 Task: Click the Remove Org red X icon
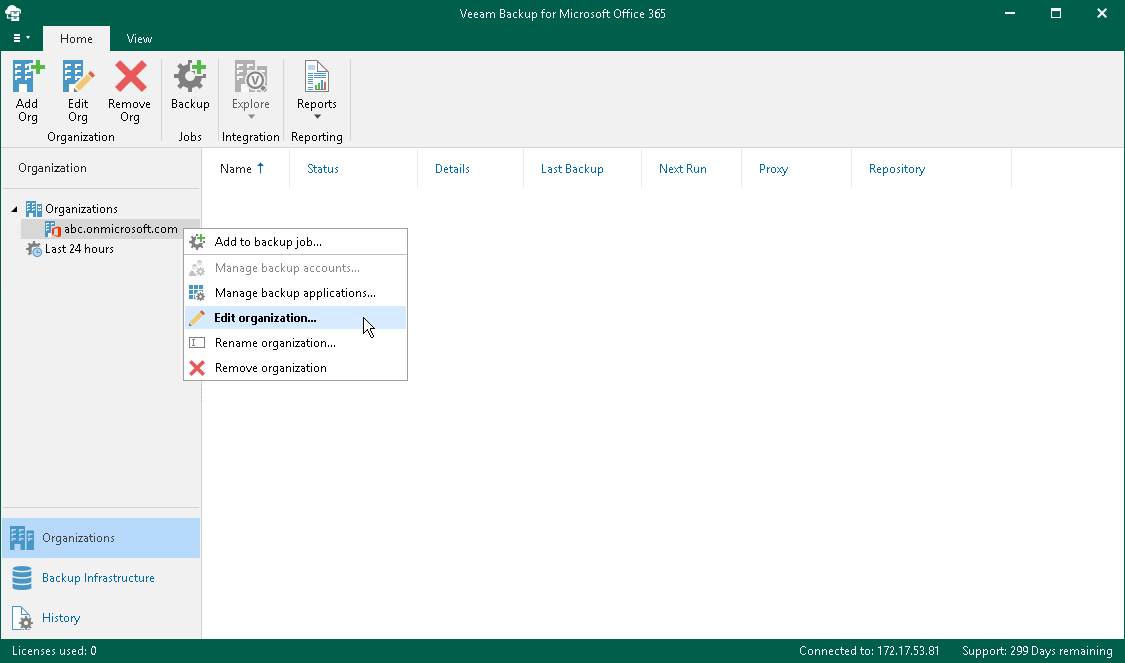(x=130, y=77)
